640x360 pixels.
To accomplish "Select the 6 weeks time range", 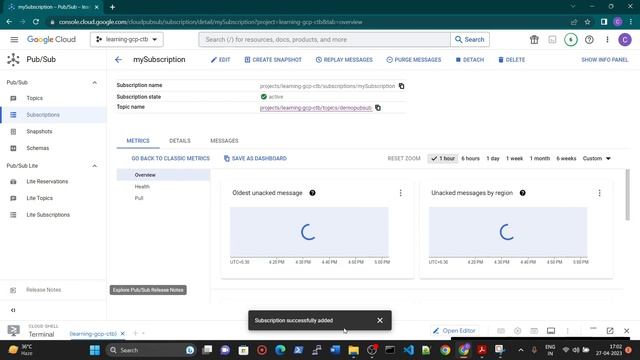I will click(x=566, y=158).
